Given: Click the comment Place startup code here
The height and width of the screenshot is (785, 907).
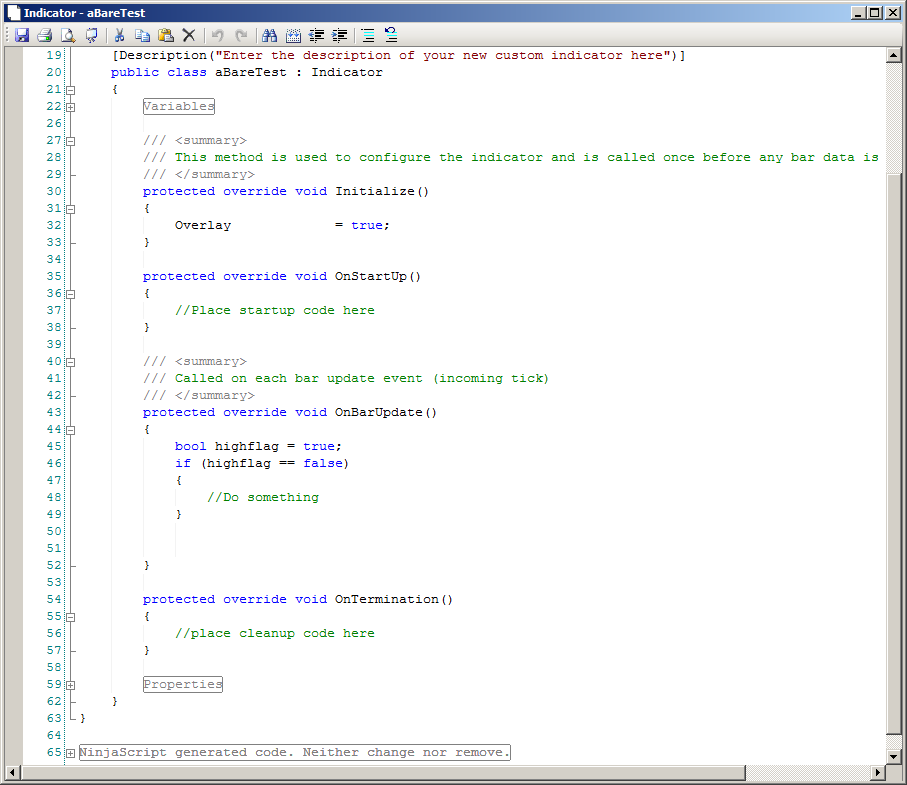Looking at the screenshot, I should coord(275,311).
